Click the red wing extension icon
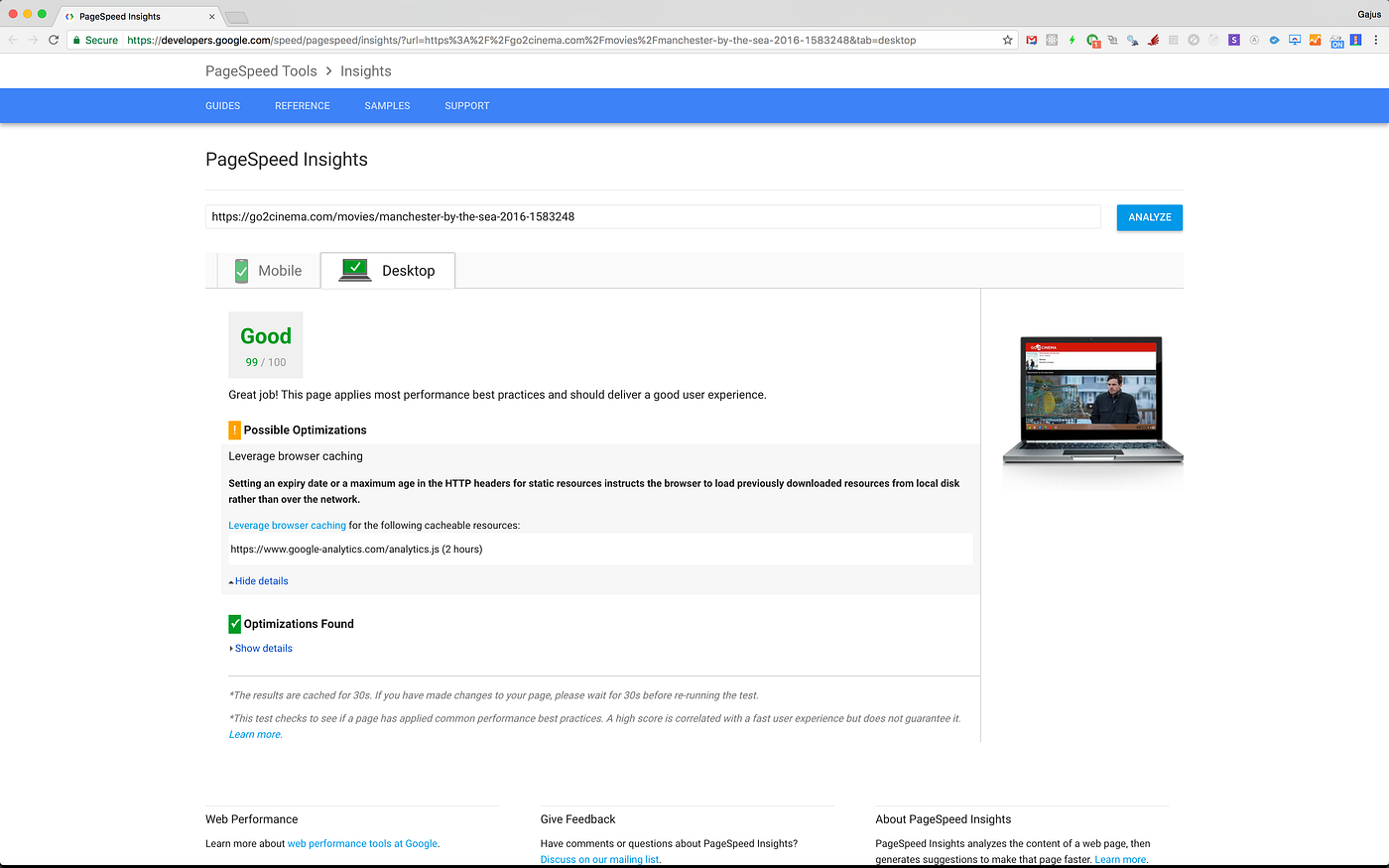Image resolution: width=1389 pixels, height=868 pixels. coord(1153,41)
